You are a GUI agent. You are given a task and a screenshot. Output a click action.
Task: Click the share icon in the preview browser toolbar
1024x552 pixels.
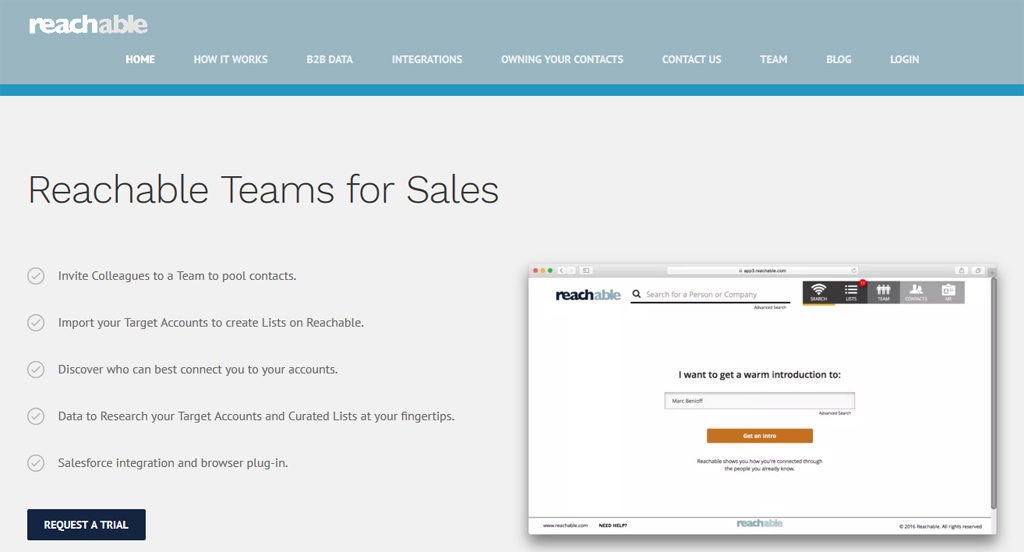961,270
